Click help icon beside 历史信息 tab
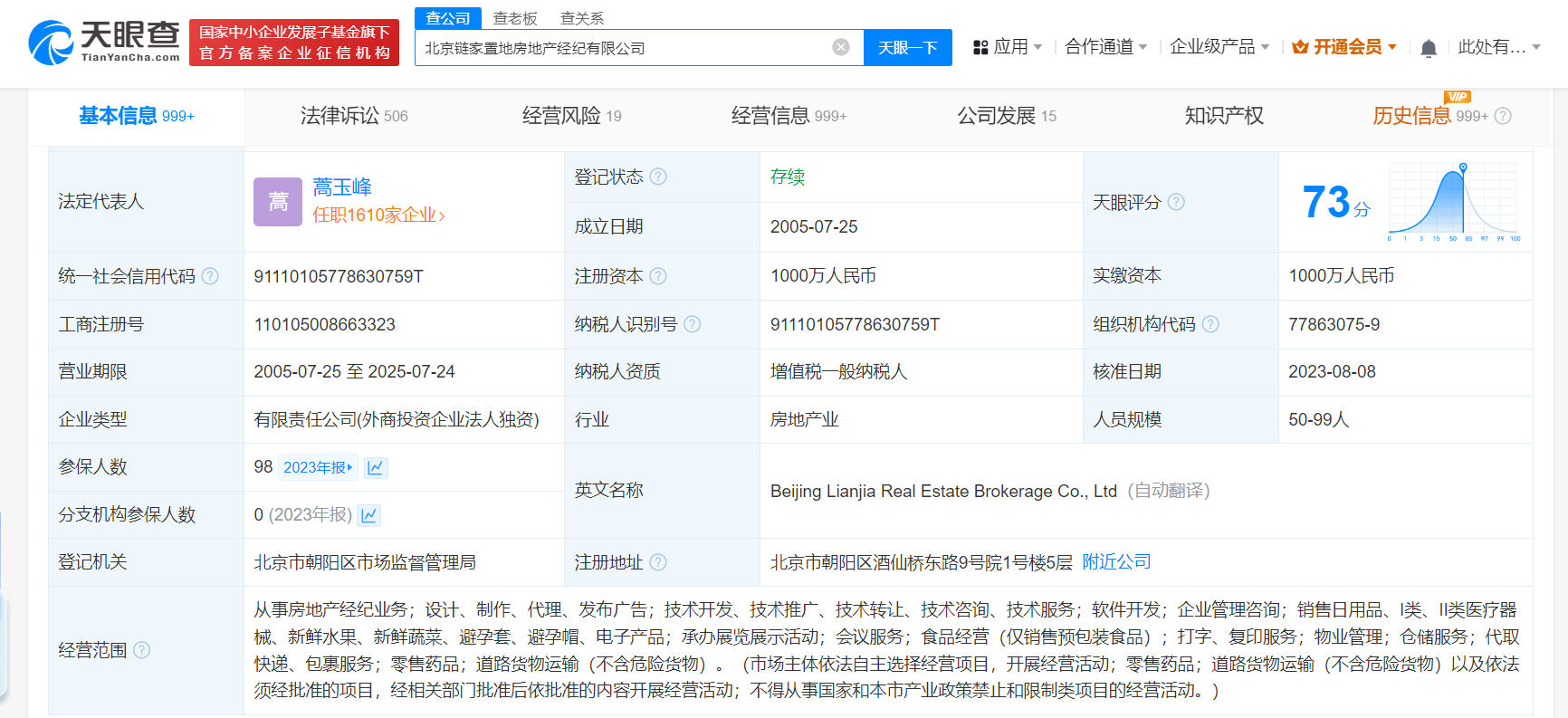Viewport: 1568px width, 718px height. [x=1503, y=116]
